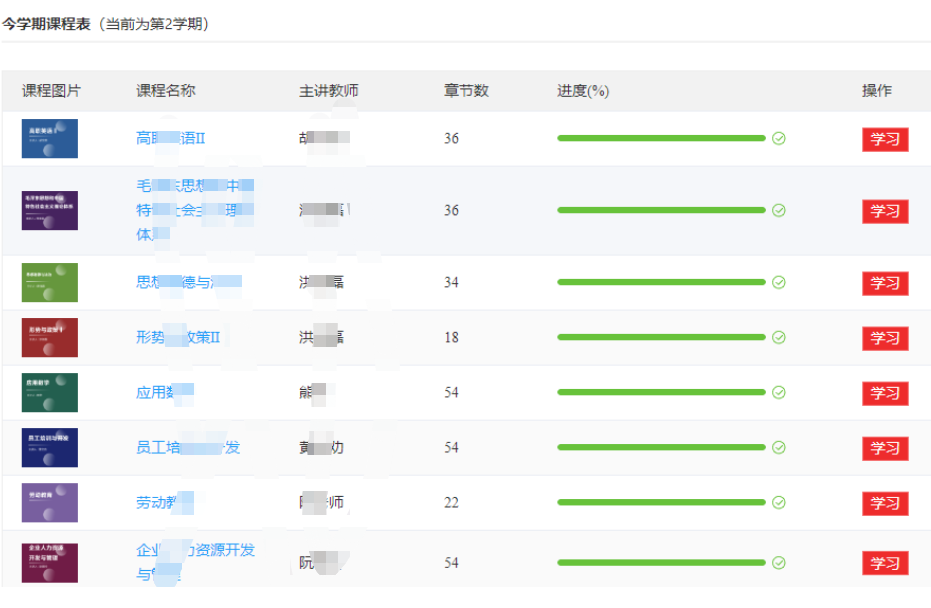Click progress bar of 形势…政策II course
This screenshot has width=931, height=608.
(661, 337)
